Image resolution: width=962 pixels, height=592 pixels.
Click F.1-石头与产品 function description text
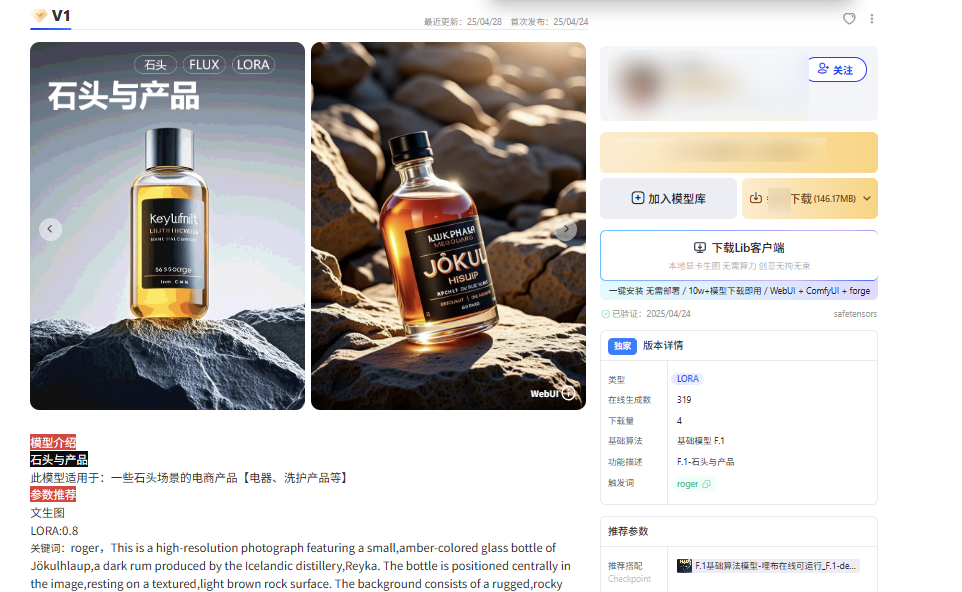706,461
